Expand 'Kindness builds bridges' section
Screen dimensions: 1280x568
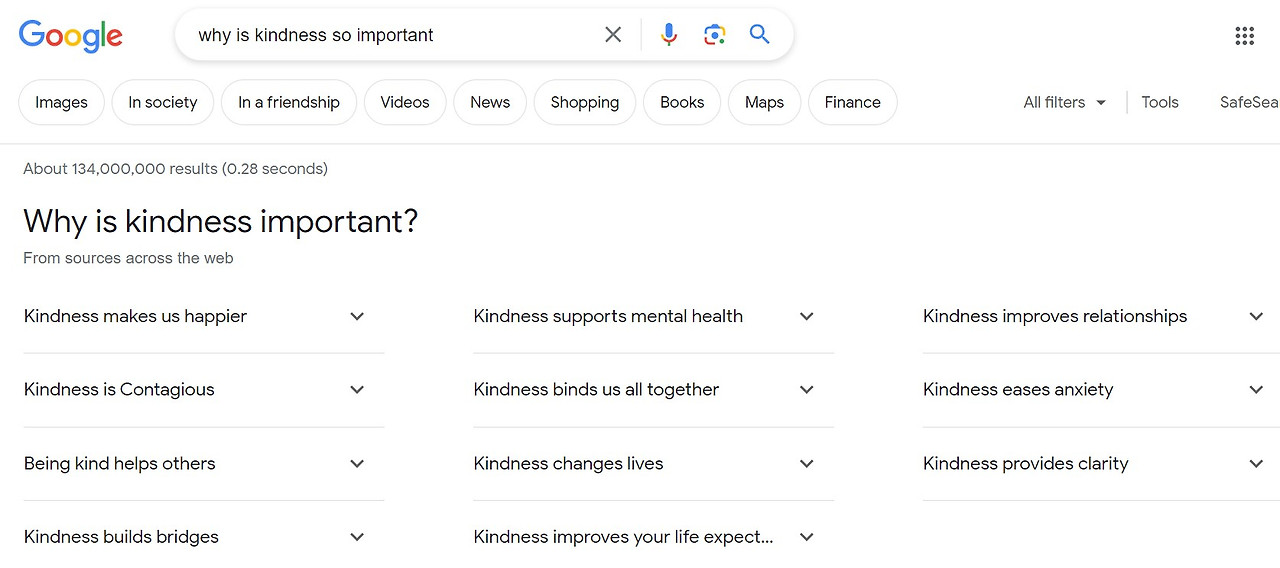coord(357,537)
